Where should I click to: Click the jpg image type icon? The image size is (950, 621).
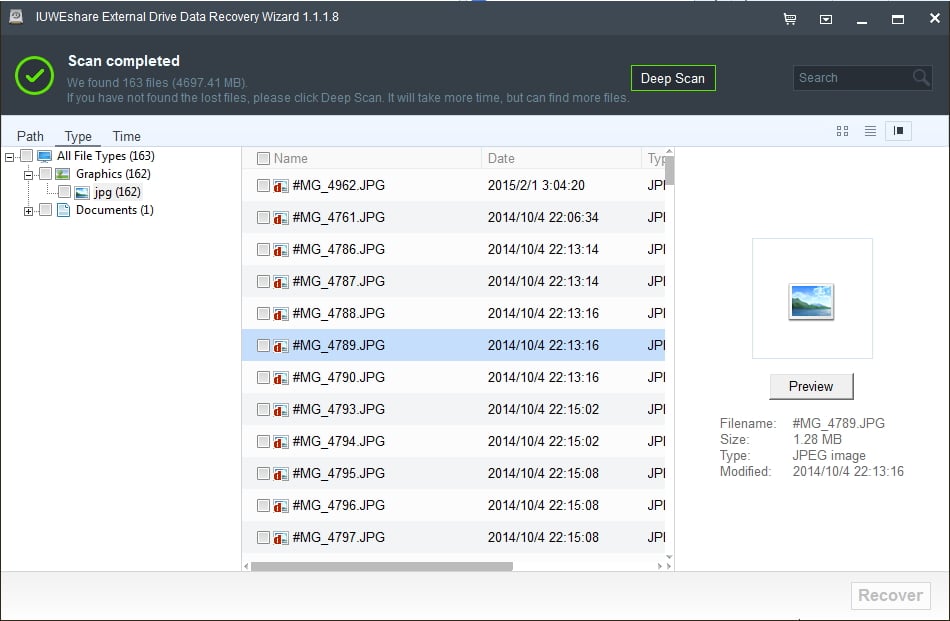pyautogui.click(x=82, y=193)
